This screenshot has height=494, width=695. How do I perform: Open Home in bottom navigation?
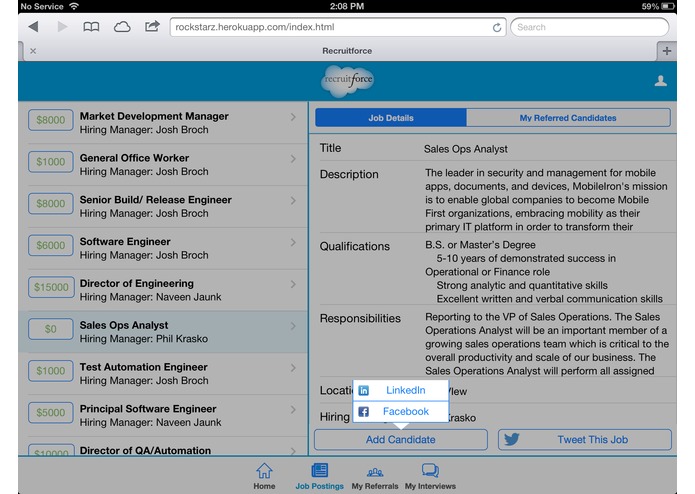tap(264, 476)
